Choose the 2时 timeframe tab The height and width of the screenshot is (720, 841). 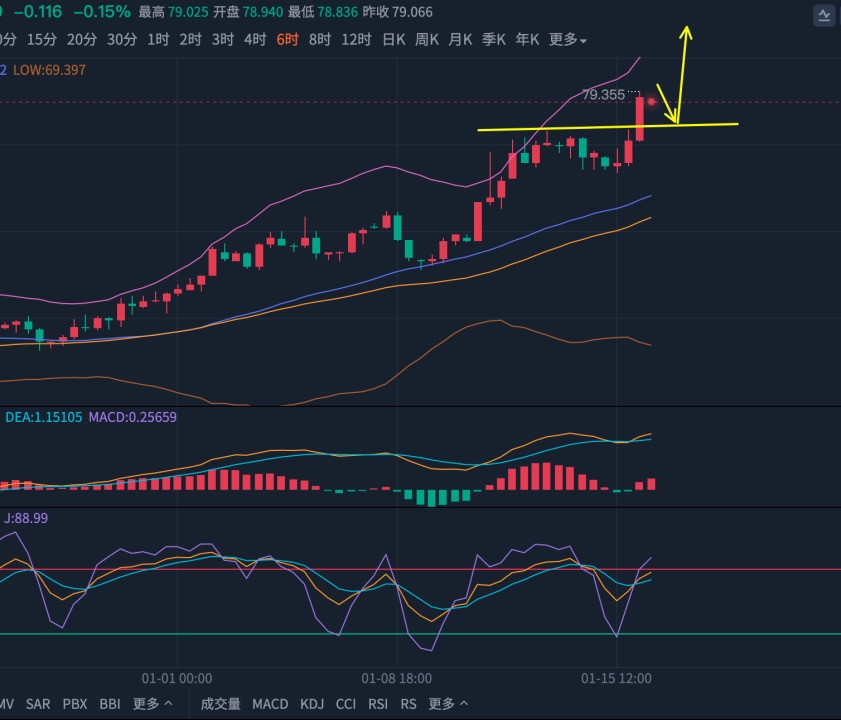(x=190, y=40)
